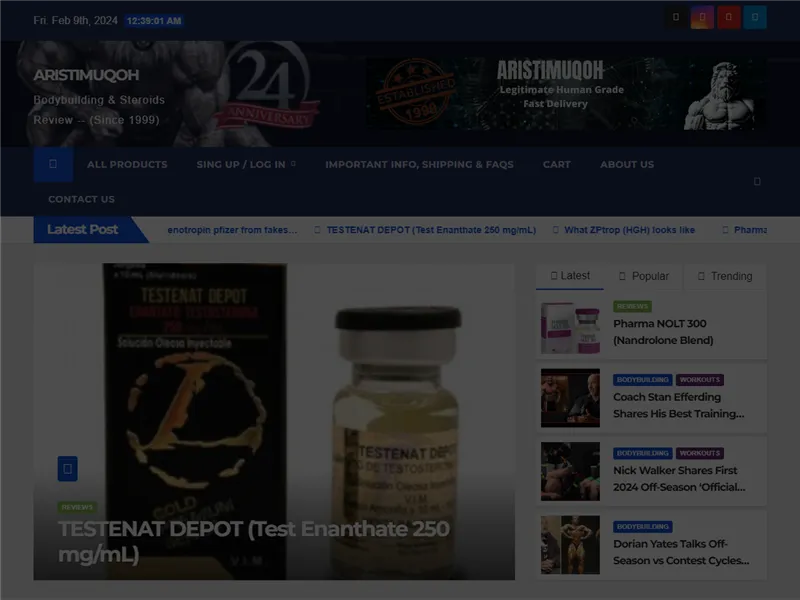Open the YouTube social icon
This screenshot has width=800, height=600.
click(x=728, y=17)
